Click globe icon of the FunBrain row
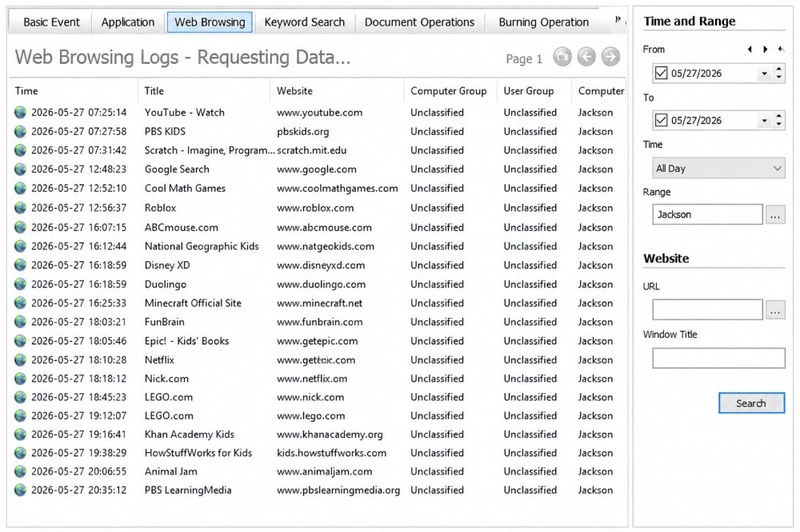Screen dimensions: 800x532 pos(20,322)
